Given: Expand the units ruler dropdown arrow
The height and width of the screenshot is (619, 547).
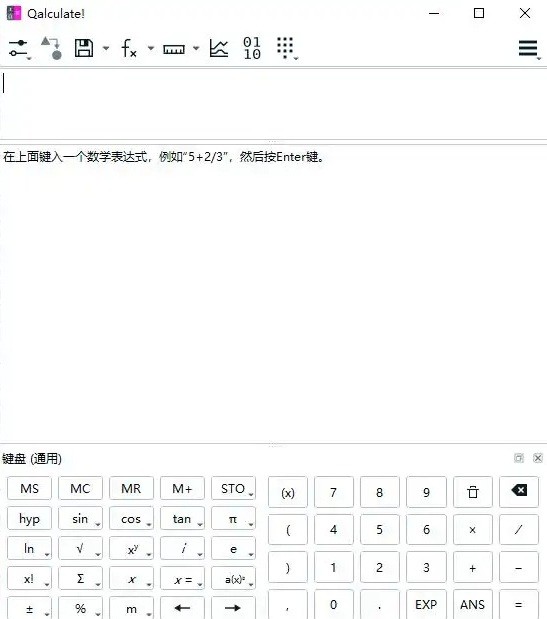Looking at the screenshot, I should [196, 49].
